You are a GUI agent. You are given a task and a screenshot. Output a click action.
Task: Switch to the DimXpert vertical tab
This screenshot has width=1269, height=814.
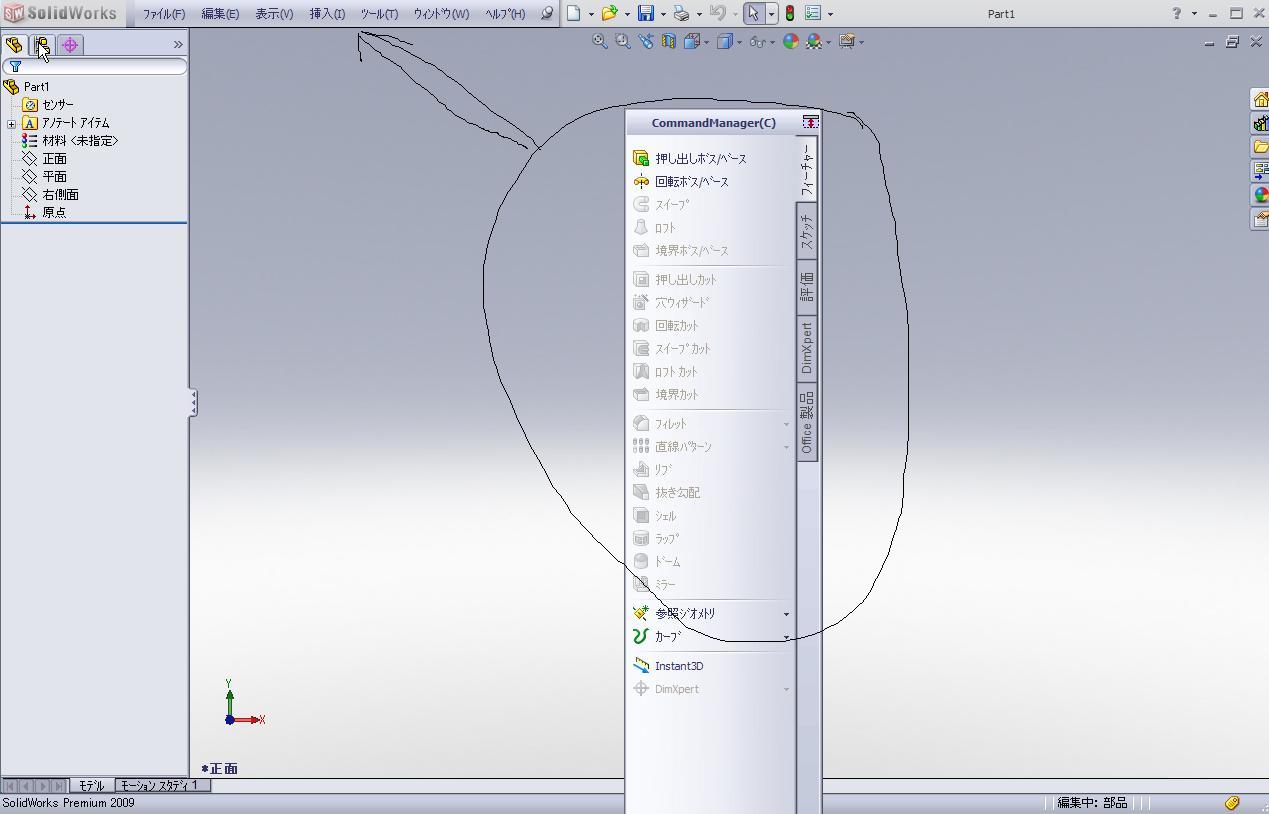tap(807, 348)
